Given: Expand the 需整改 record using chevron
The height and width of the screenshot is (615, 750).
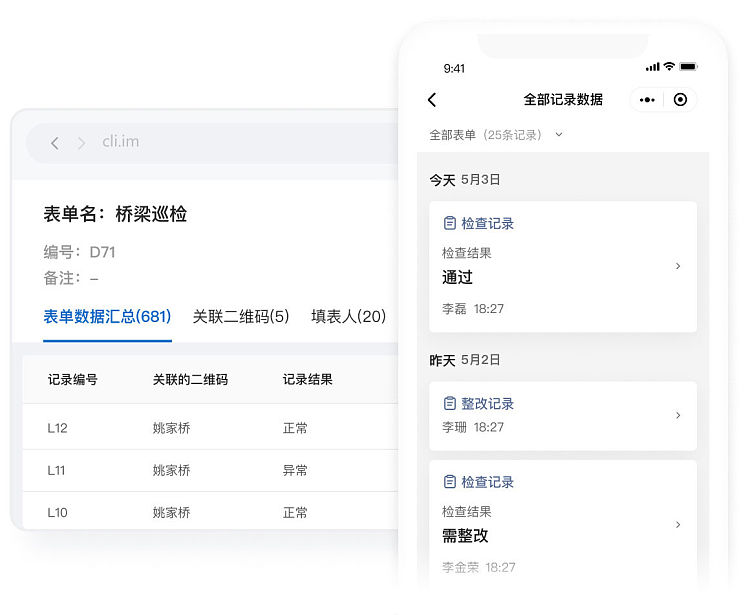Looking at the screenshot, I should 678,524.
